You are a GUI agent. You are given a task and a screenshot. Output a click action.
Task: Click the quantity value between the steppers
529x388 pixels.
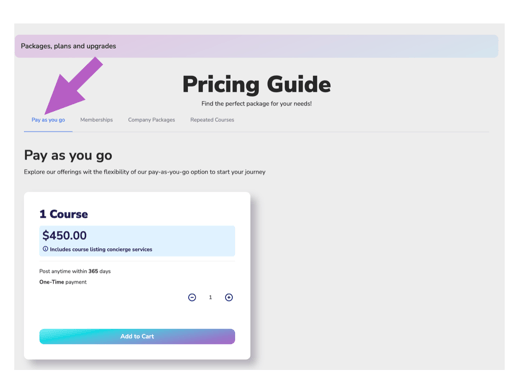tap(210, 297)
